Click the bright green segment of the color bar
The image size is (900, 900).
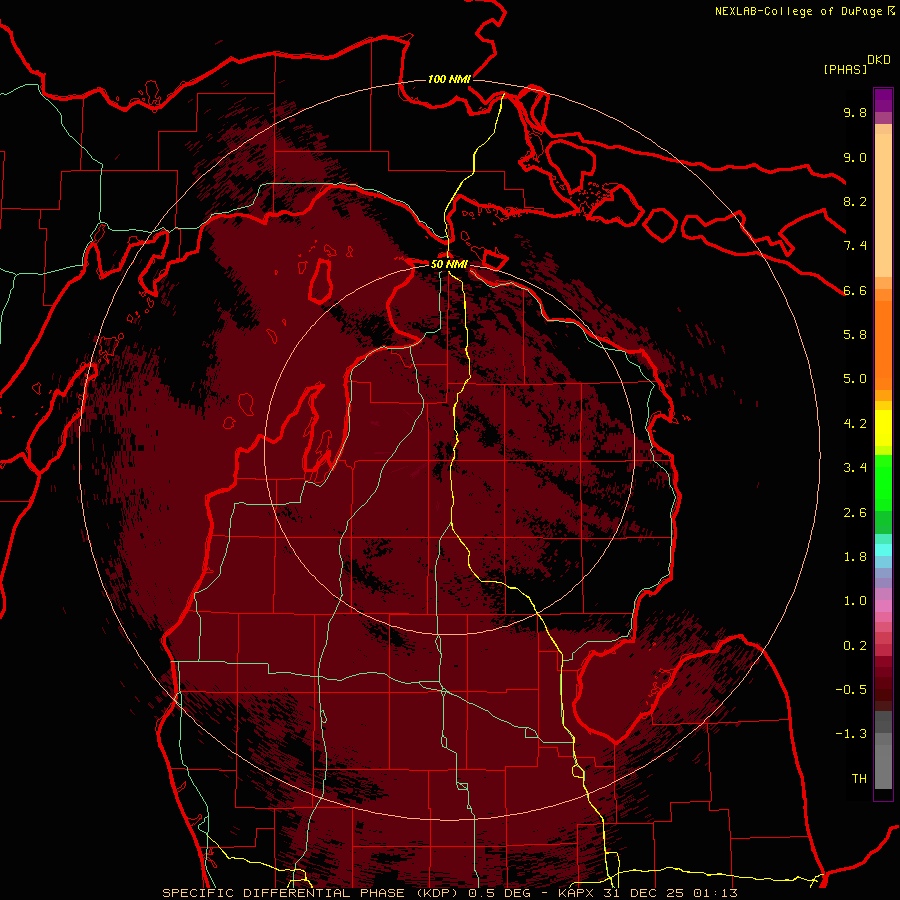tap(883, 483)
